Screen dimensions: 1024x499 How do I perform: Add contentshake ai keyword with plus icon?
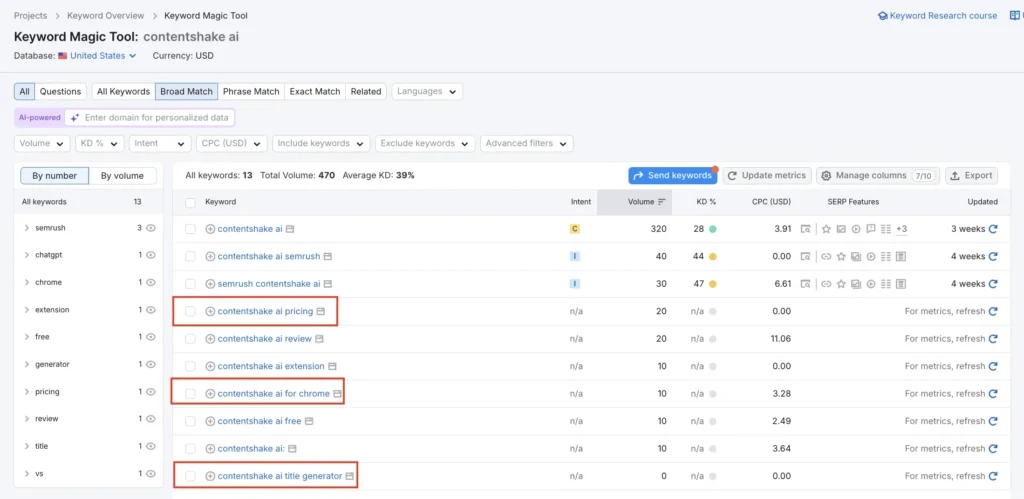point(210,229)
